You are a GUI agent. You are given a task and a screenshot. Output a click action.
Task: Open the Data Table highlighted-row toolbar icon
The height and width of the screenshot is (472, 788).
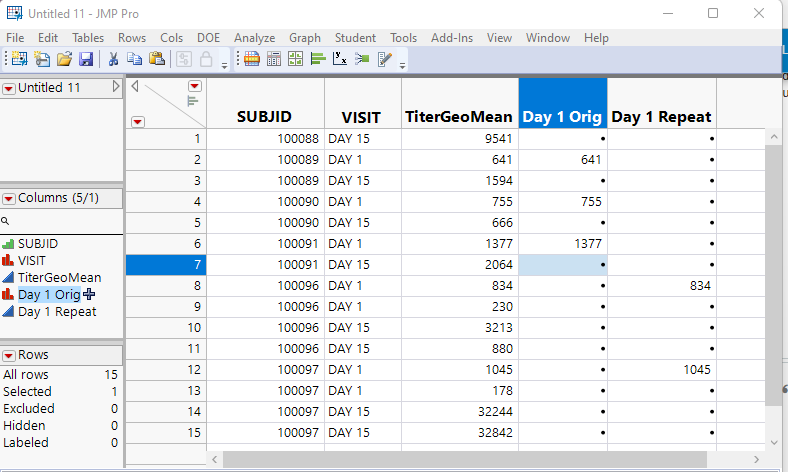[252, 59]
